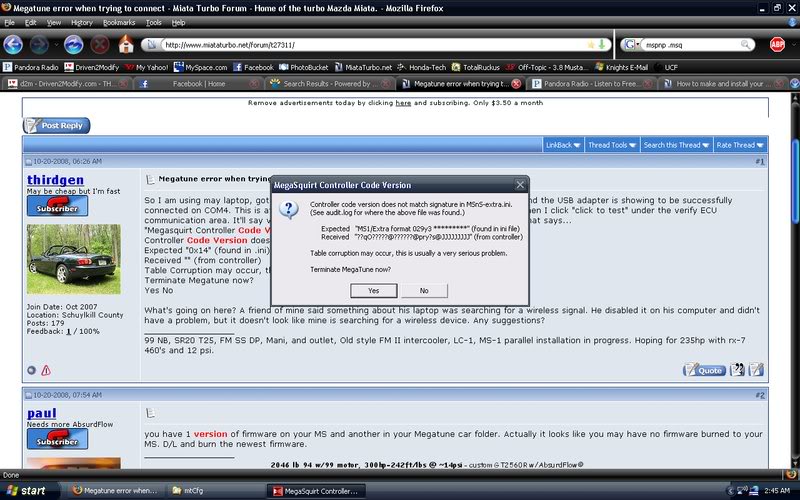The height and width of the screenshot is (500, 800).
Task: Click the green download arrow in address bar
Action: [602, 44]
